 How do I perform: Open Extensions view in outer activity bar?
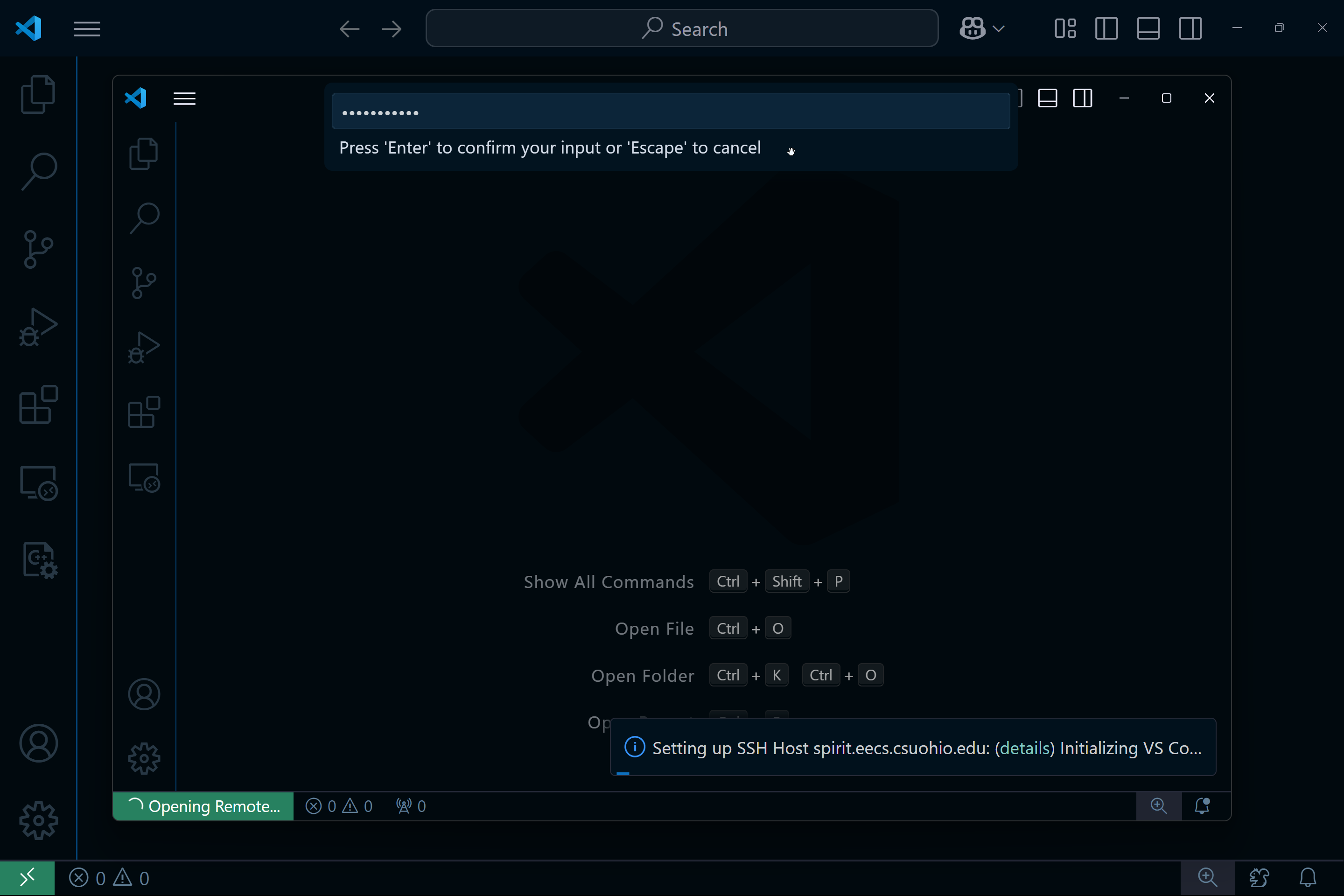38,405
